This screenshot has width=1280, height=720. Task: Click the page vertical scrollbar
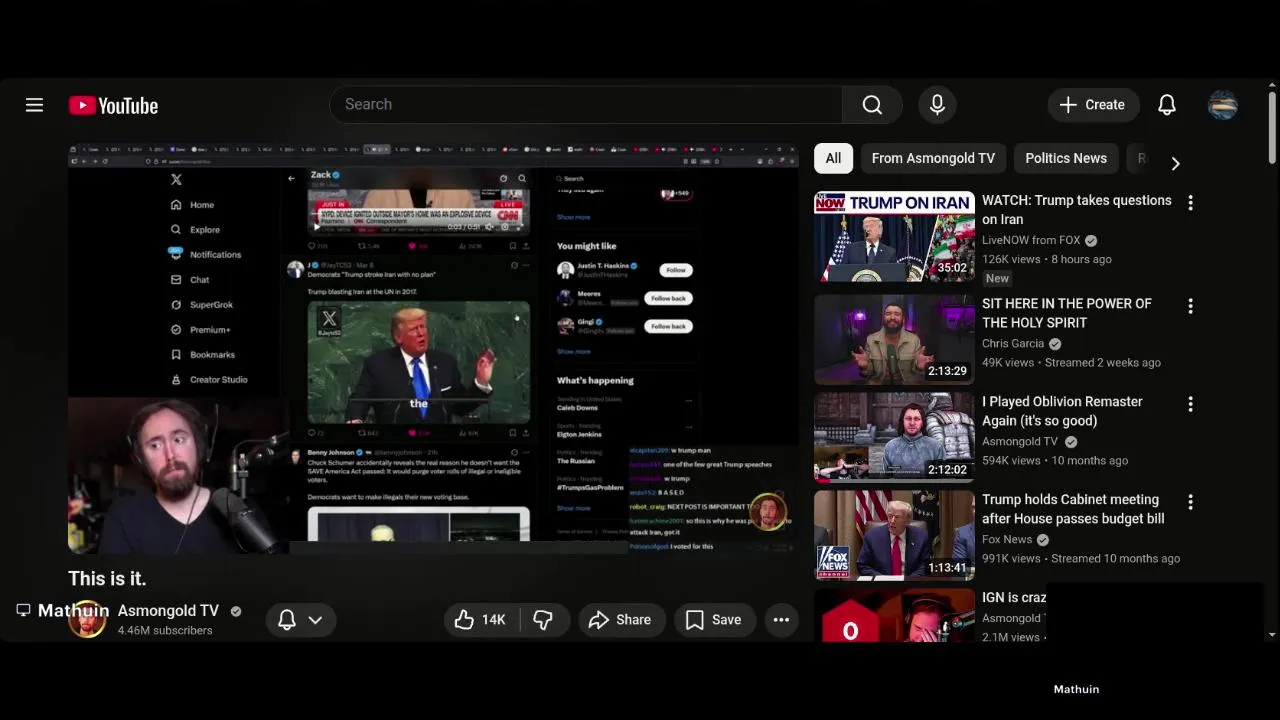point(1272,127)
